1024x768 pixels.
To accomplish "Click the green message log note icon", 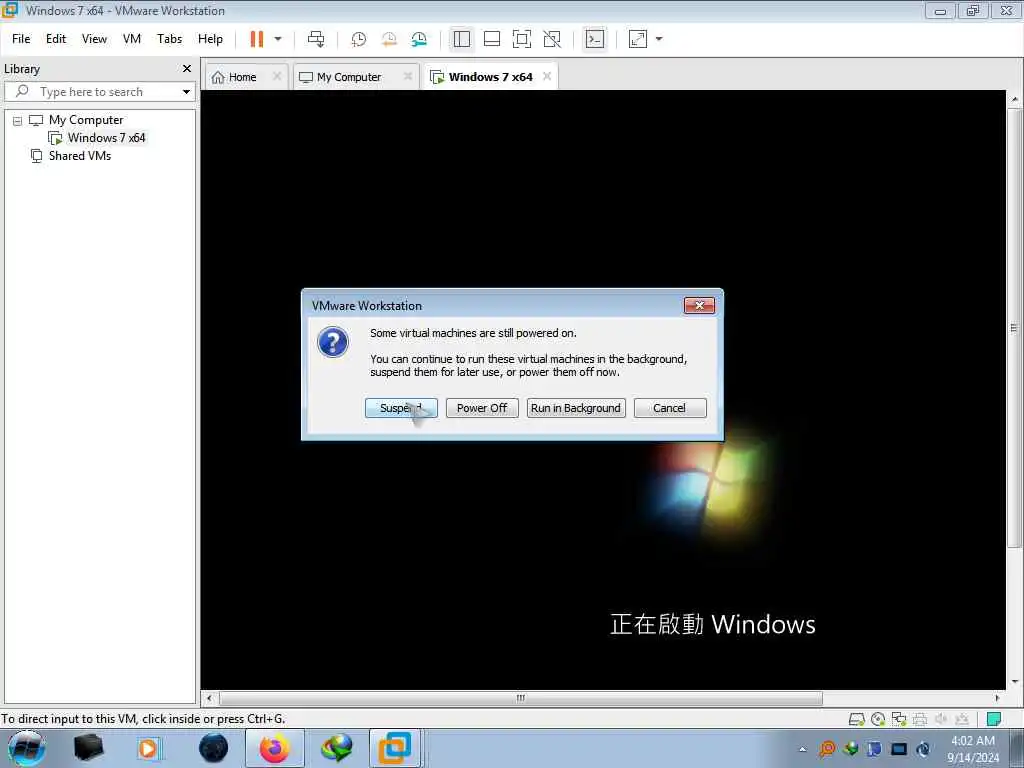I will [x=994, y=720].
